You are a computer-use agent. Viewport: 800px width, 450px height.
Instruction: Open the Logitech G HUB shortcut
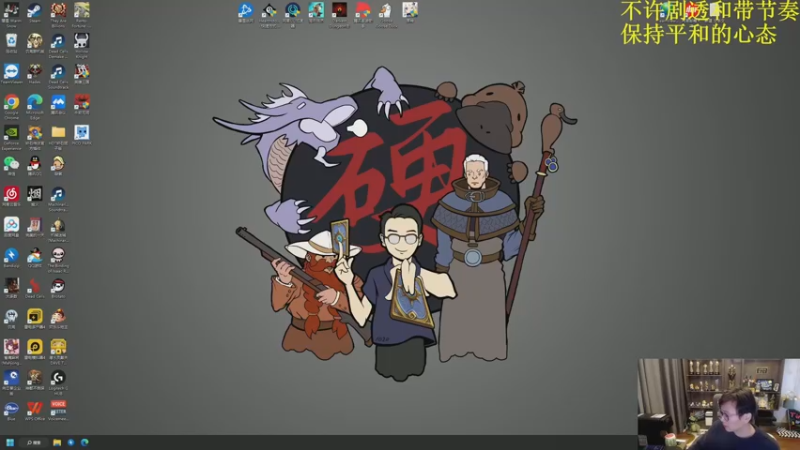coord(58,378)
